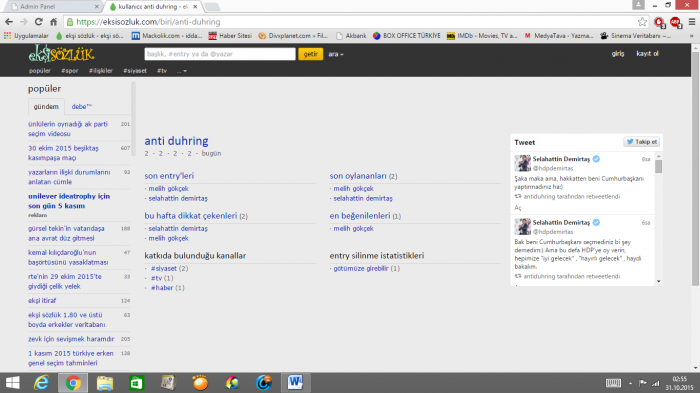This screenshot has width=700, height=393.
Task: Bookmark page with star icon
Action: [x=642, y=21]
